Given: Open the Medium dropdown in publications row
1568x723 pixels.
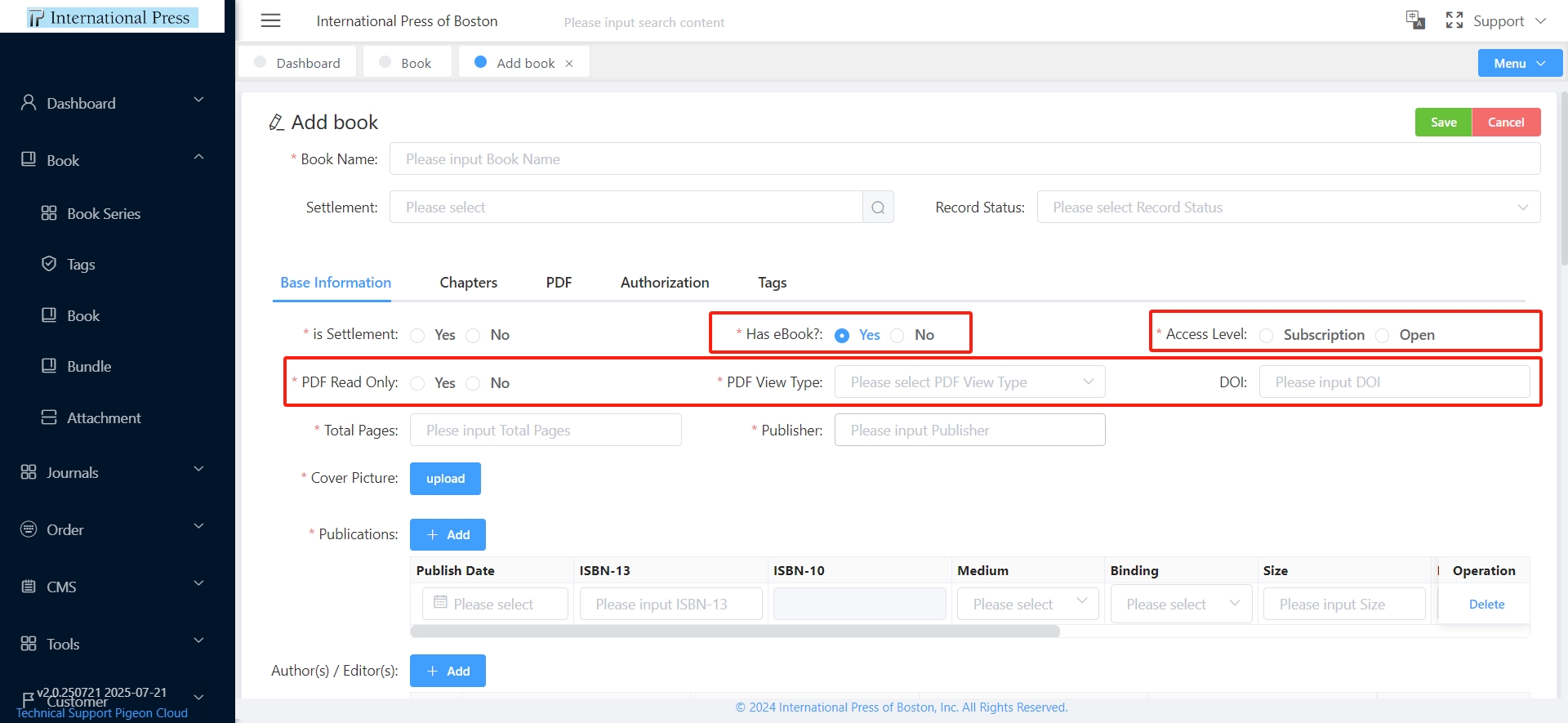Looking at the screenshot, I should 1027,605.
